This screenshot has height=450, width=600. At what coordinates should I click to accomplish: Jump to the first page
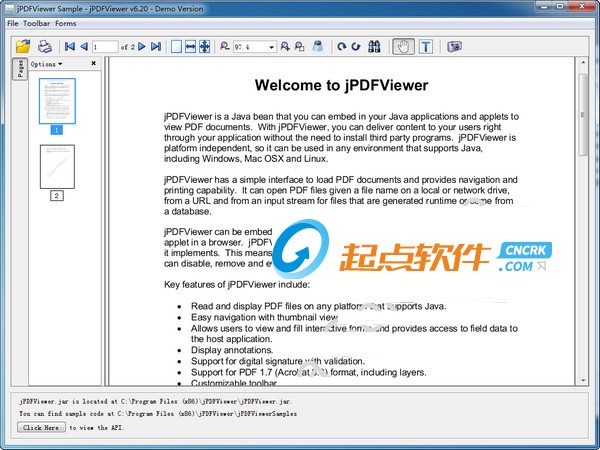tap(70, 47)
